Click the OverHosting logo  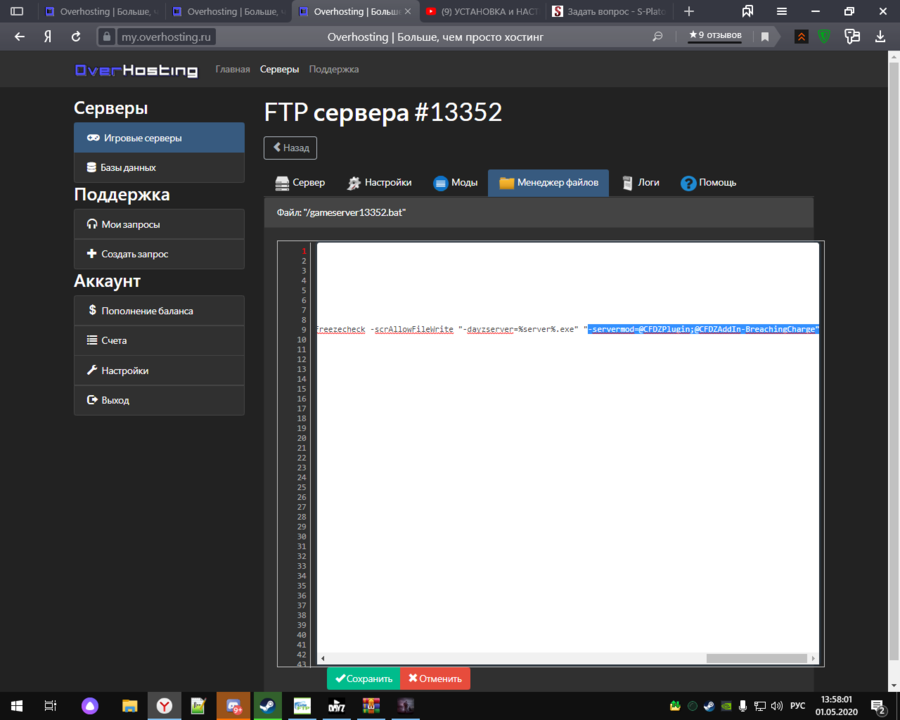tap(137, 70)
